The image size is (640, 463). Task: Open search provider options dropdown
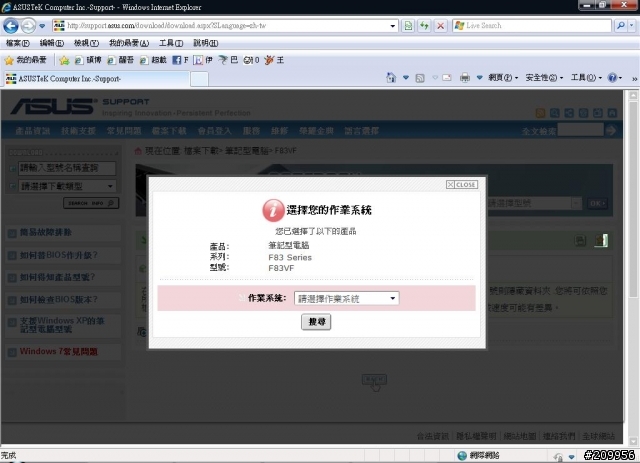(631, 26)
